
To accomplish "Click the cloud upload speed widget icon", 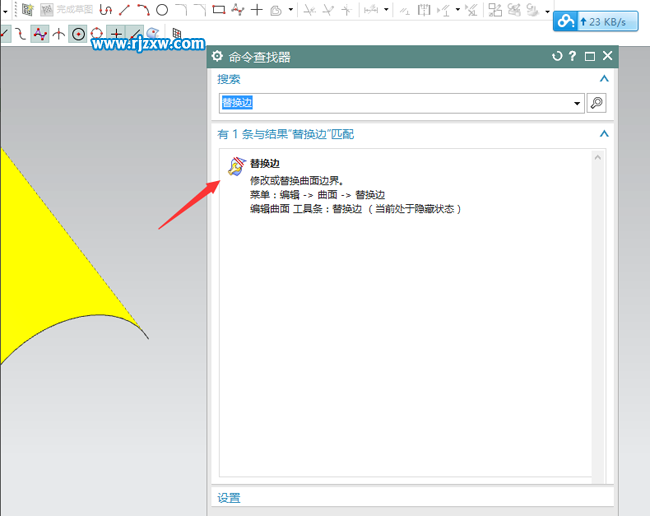I will [565, 21].
